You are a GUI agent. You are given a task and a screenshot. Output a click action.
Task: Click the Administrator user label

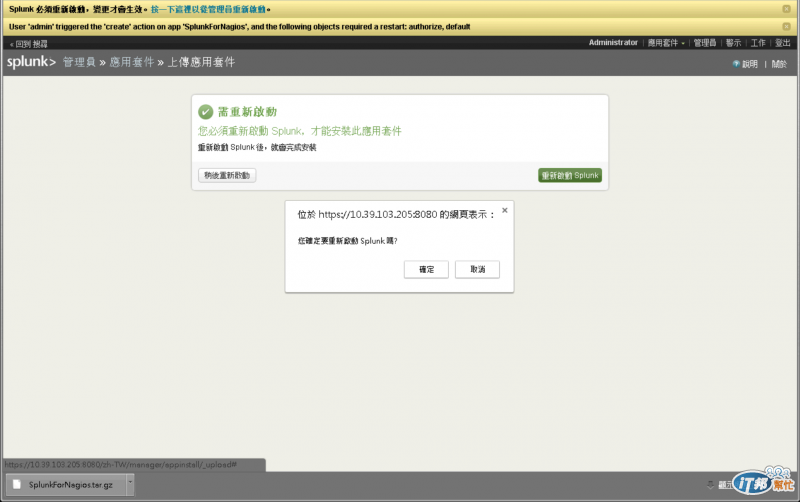(x=613, y=42)
